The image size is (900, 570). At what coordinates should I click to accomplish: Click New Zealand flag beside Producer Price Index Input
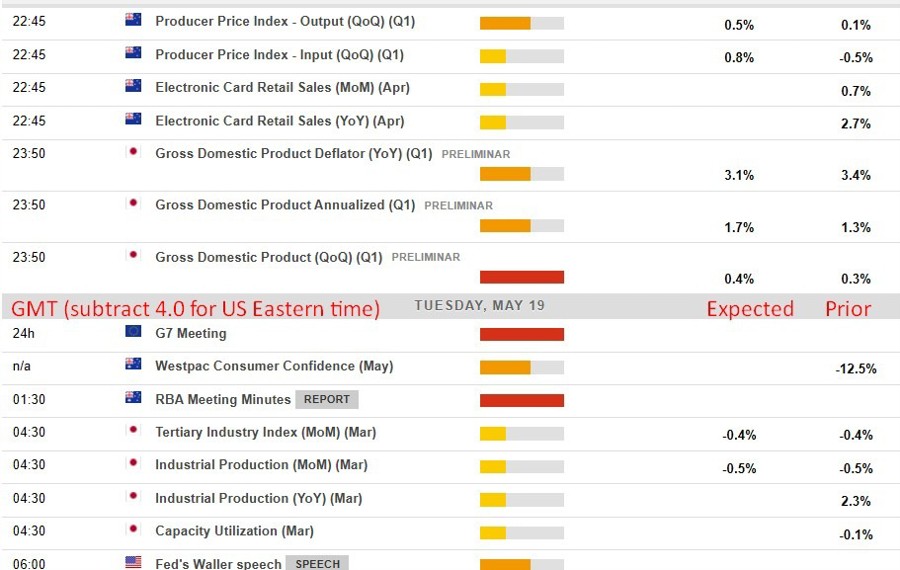pyautogui.click(x=133, y=53)
